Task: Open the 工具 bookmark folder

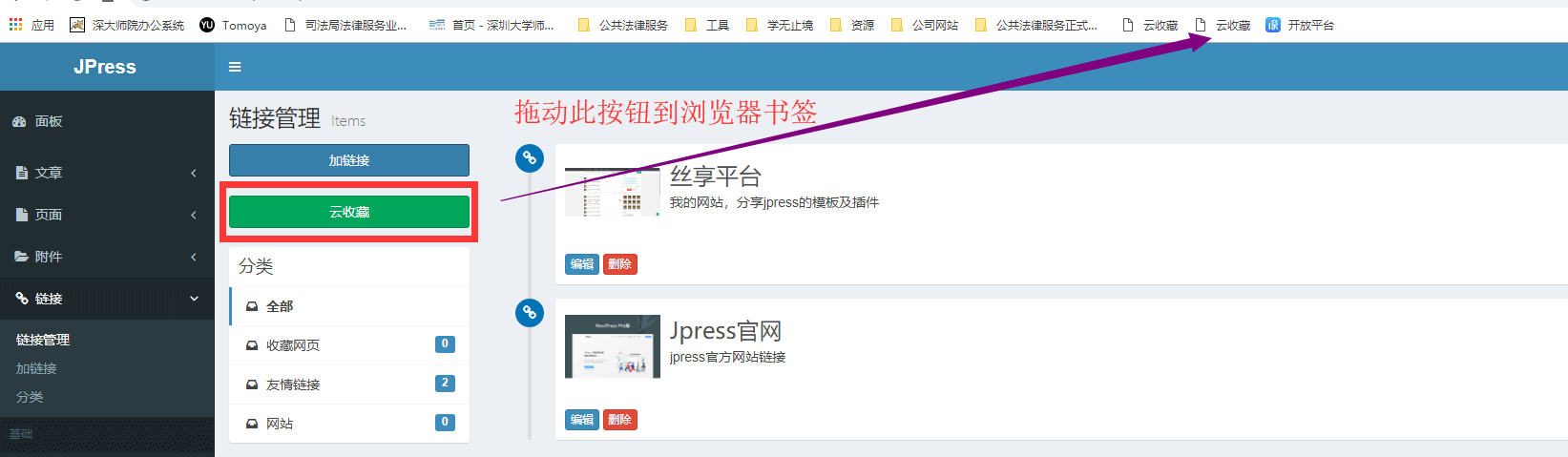Action: (707, 25)
